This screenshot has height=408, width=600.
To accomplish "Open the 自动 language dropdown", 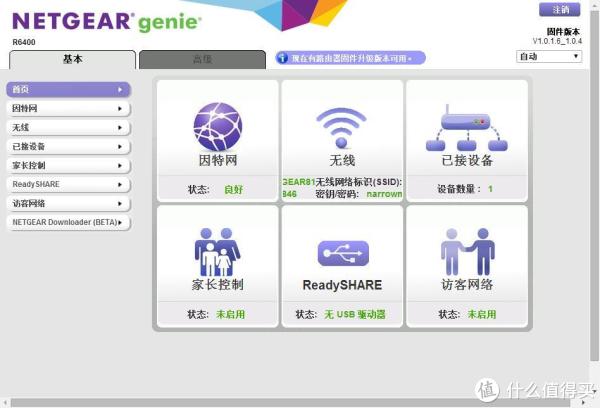I will click(x=549, y=57).
